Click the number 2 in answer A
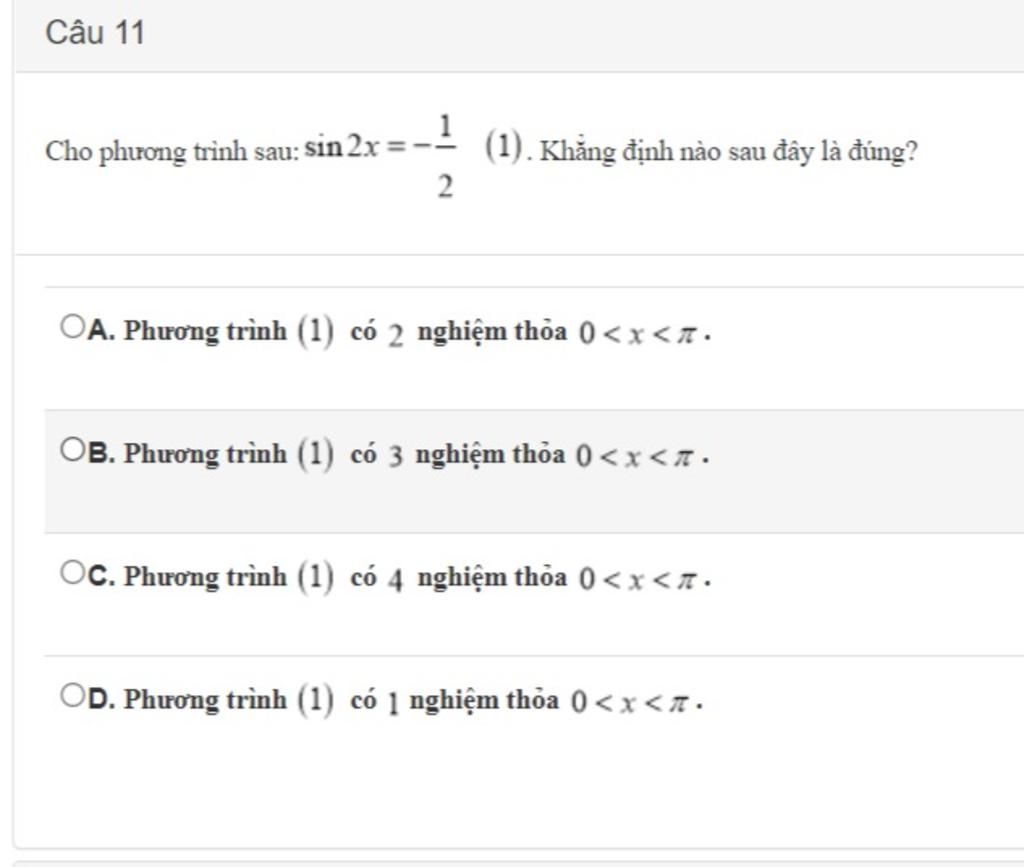 coord(396,335)
